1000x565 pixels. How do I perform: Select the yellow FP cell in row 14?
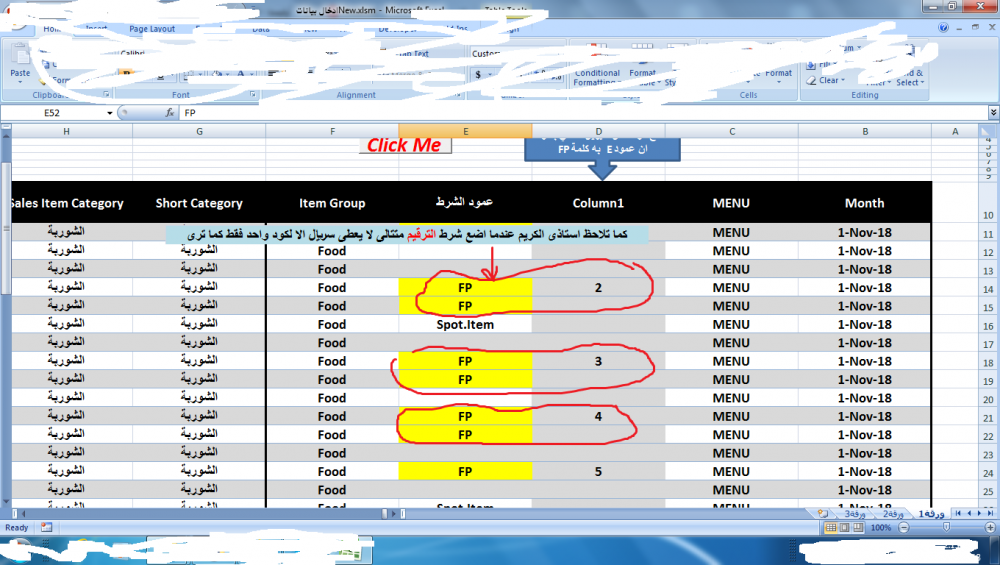click(x=466, y=288)
